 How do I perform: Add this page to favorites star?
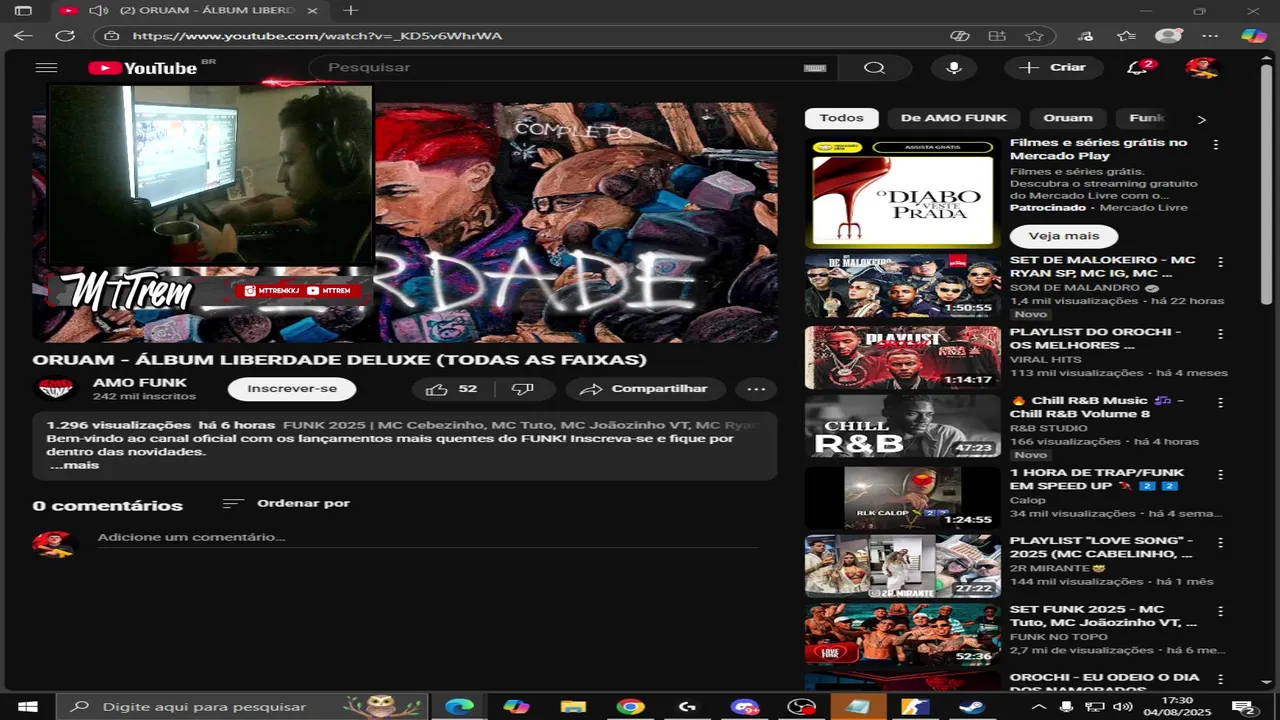point(1034,36)
